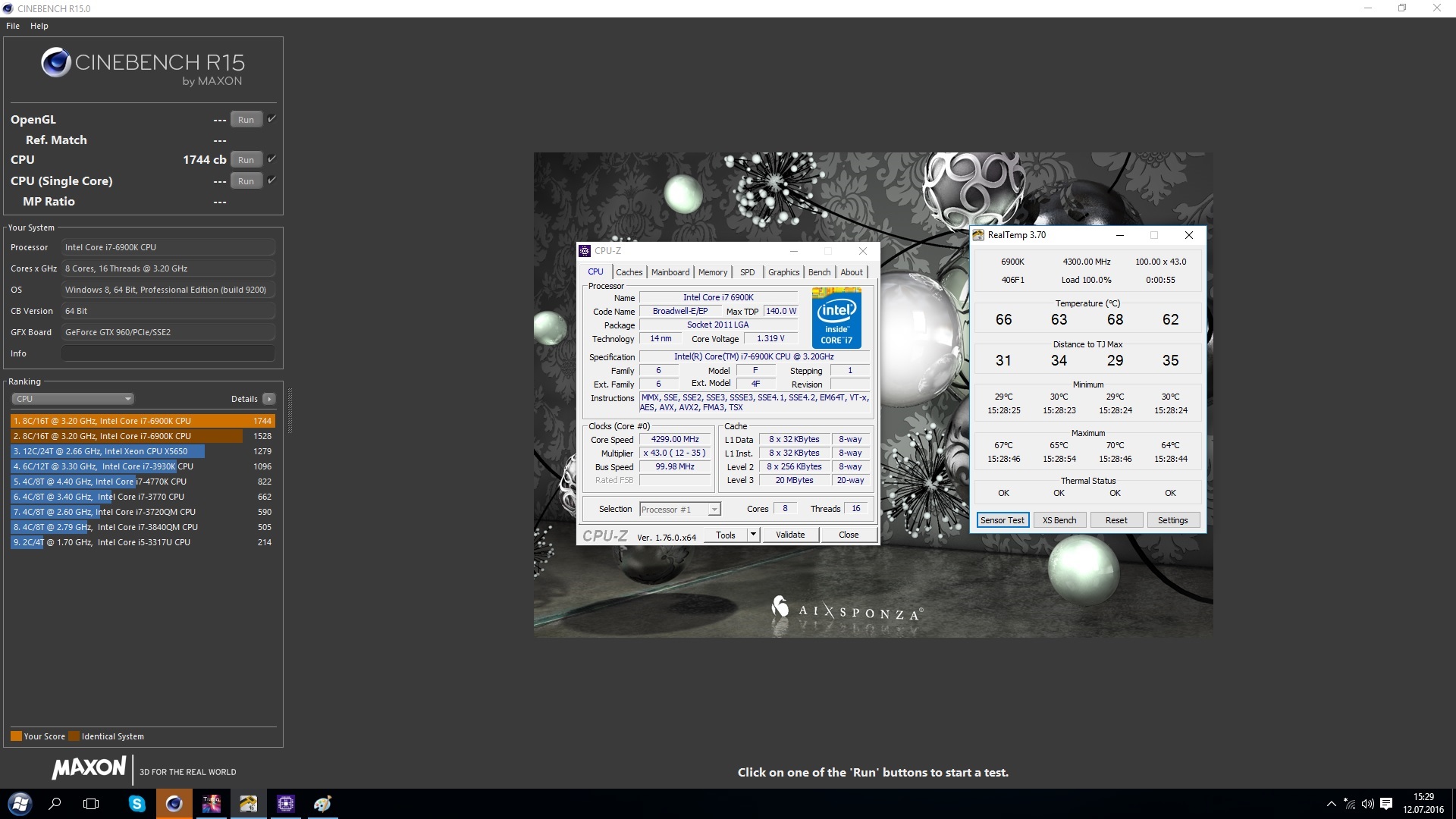This screenshot has height=819, width=1456.
Task: Switch to CPU-Z Memory tab
Action: pos(713,272)
